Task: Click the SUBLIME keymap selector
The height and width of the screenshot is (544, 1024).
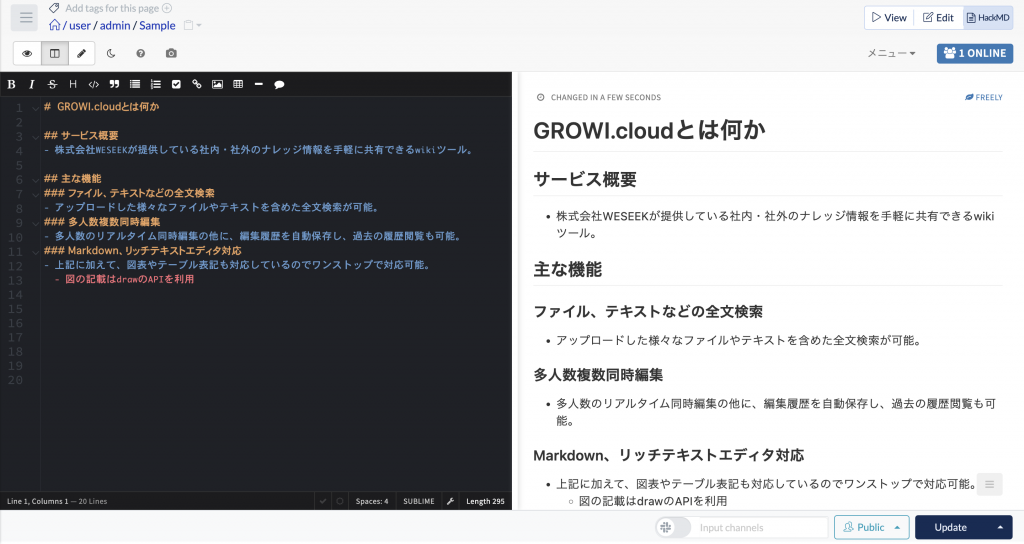Action: click(x=419, y=502)
